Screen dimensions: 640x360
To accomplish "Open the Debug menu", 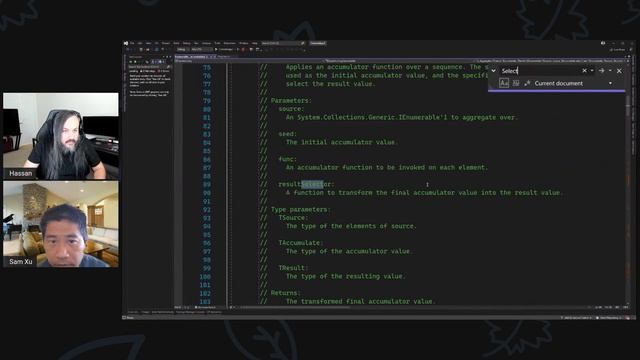I will click(x=187, y=43).
